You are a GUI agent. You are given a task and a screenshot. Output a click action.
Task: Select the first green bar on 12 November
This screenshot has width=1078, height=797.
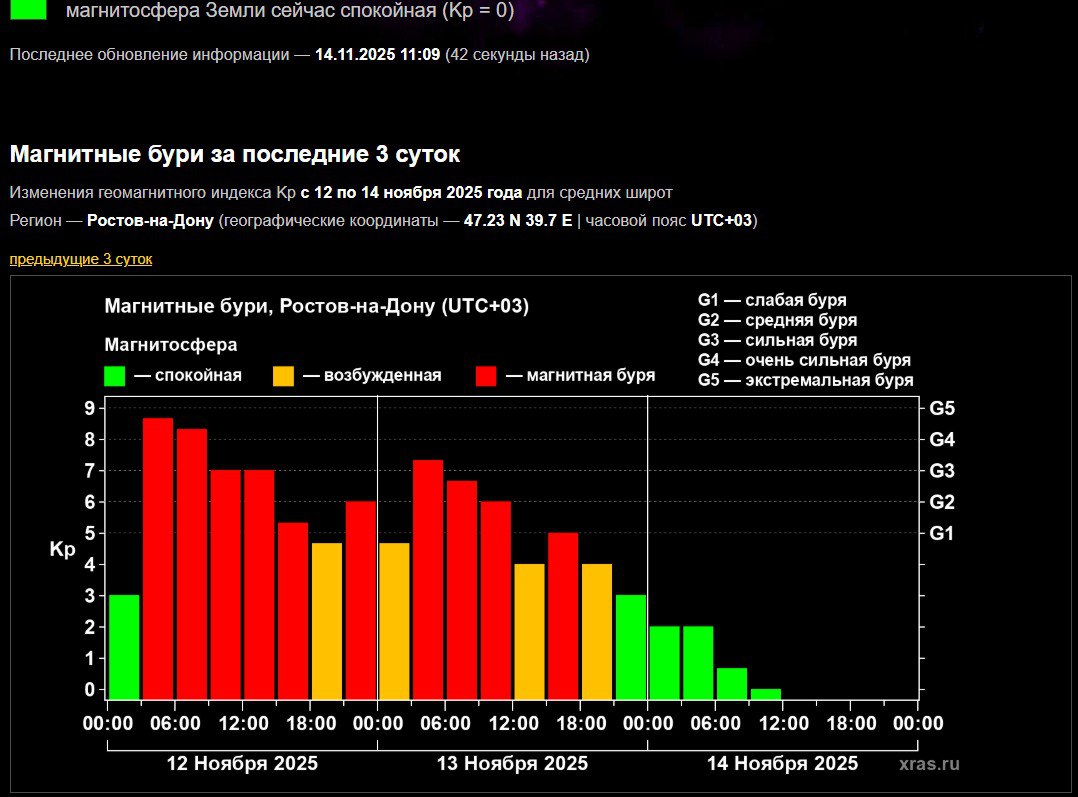coord(124,647)
